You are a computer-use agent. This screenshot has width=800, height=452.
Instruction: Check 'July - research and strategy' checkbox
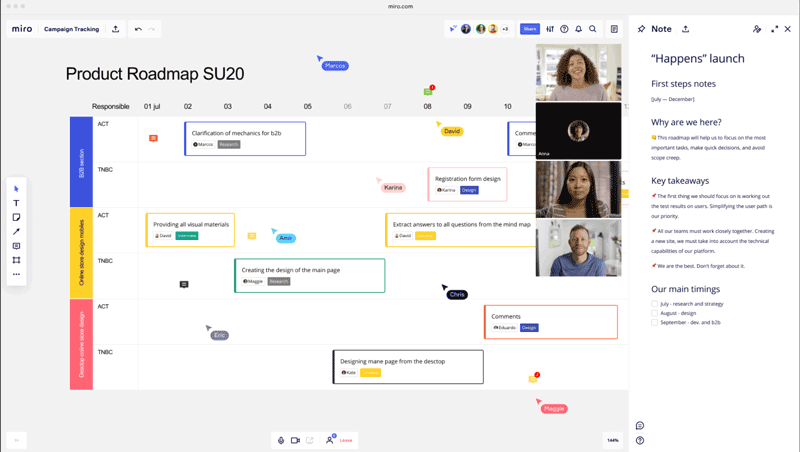tap(655, 303)
